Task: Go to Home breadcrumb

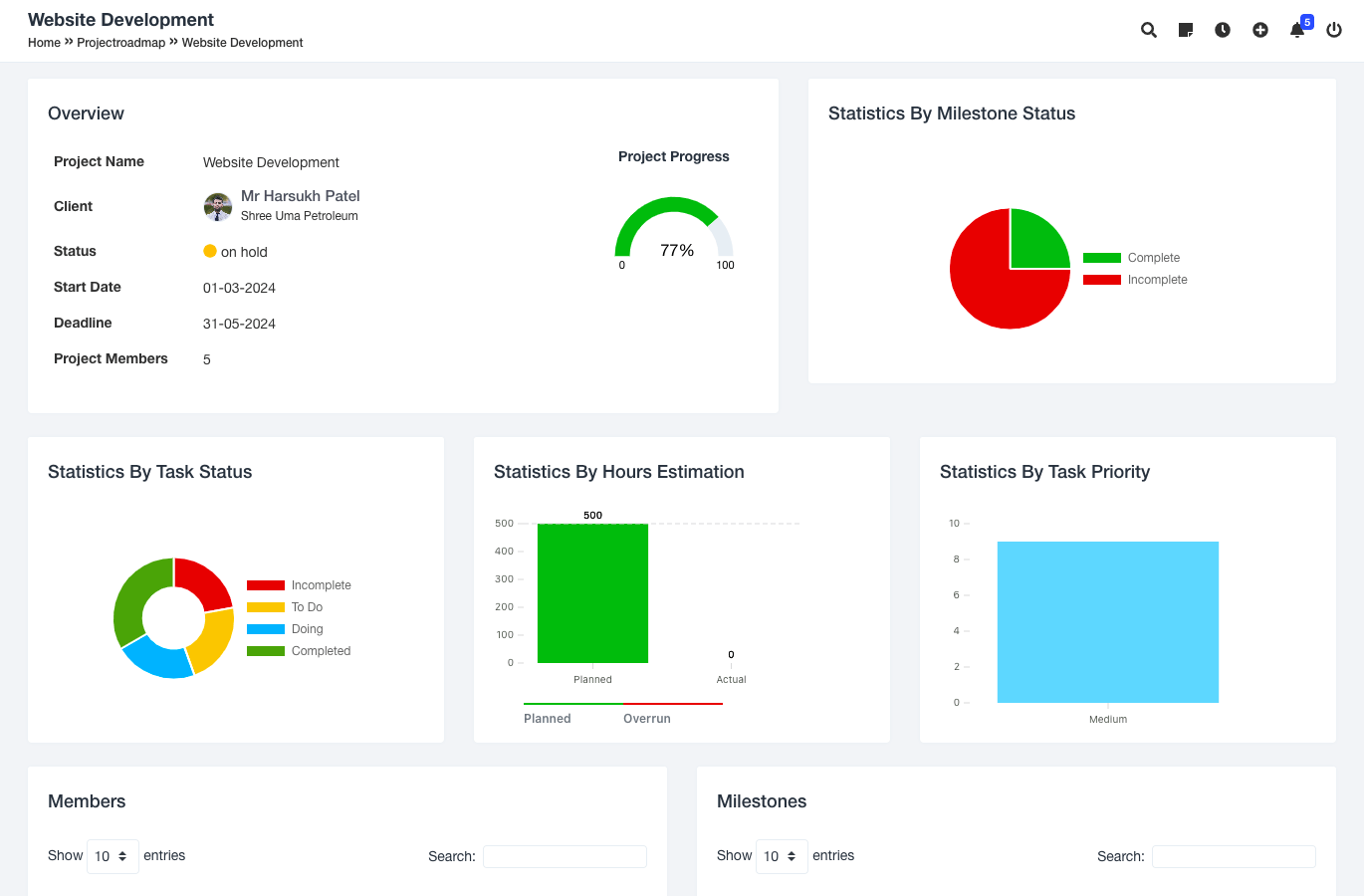Action: [x=44, y=43]
